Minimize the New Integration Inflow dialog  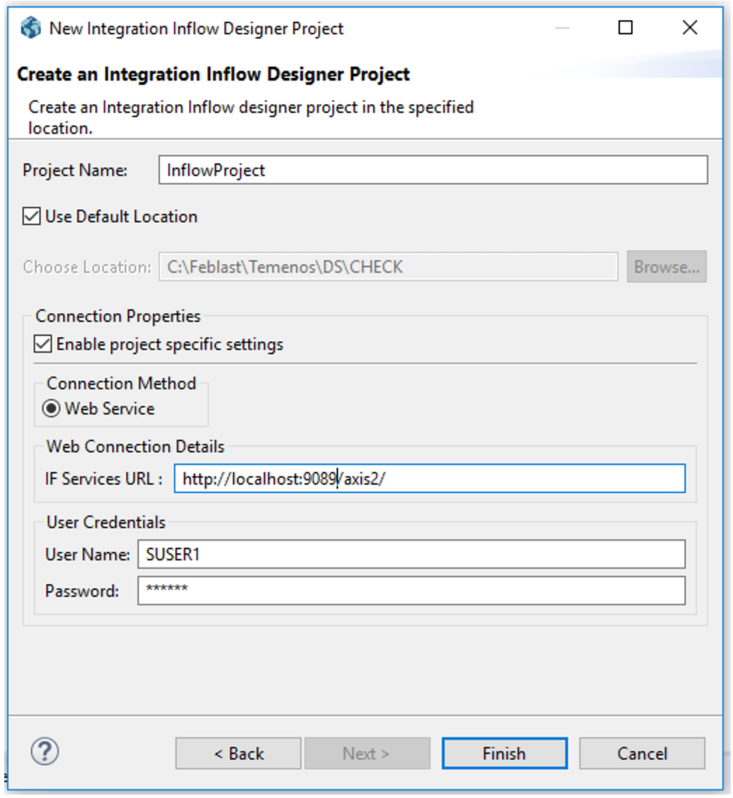pyautogui.click(x=561, y=28)
